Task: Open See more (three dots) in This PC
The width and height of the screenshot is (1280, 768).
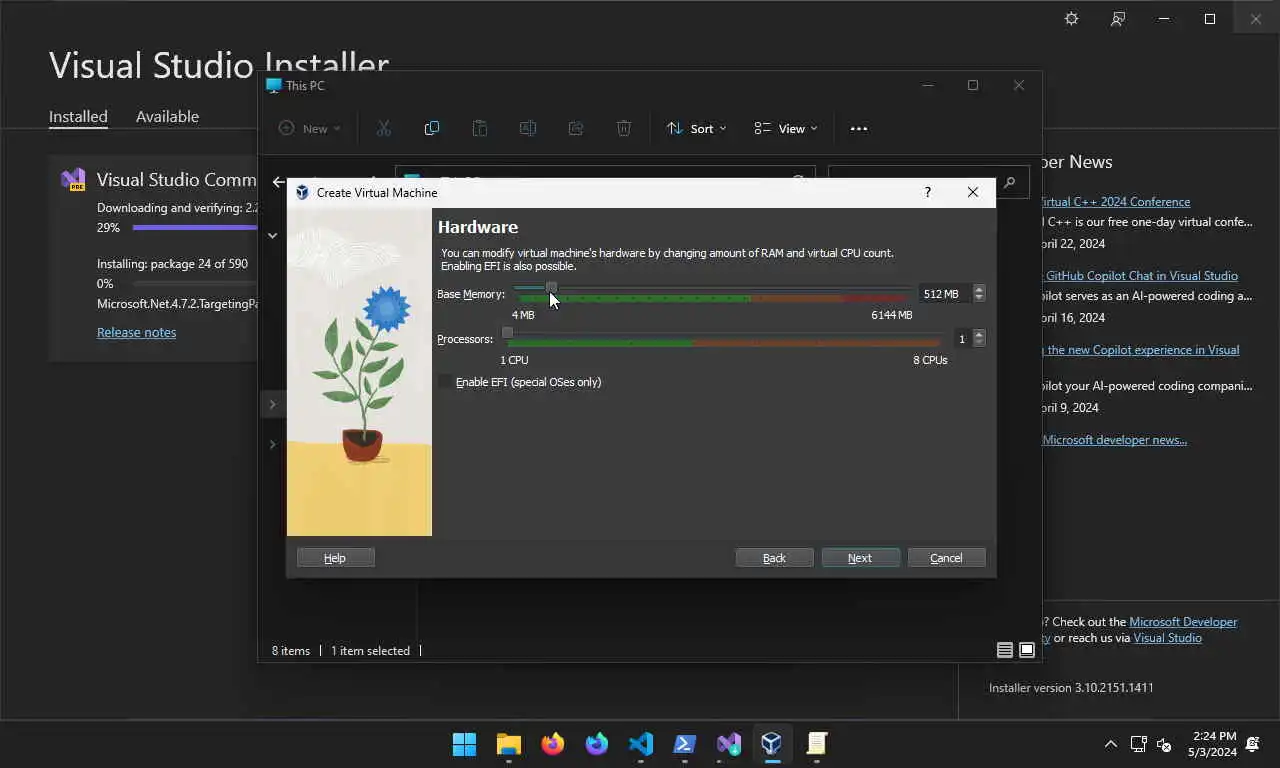Action: click(859, 128)
